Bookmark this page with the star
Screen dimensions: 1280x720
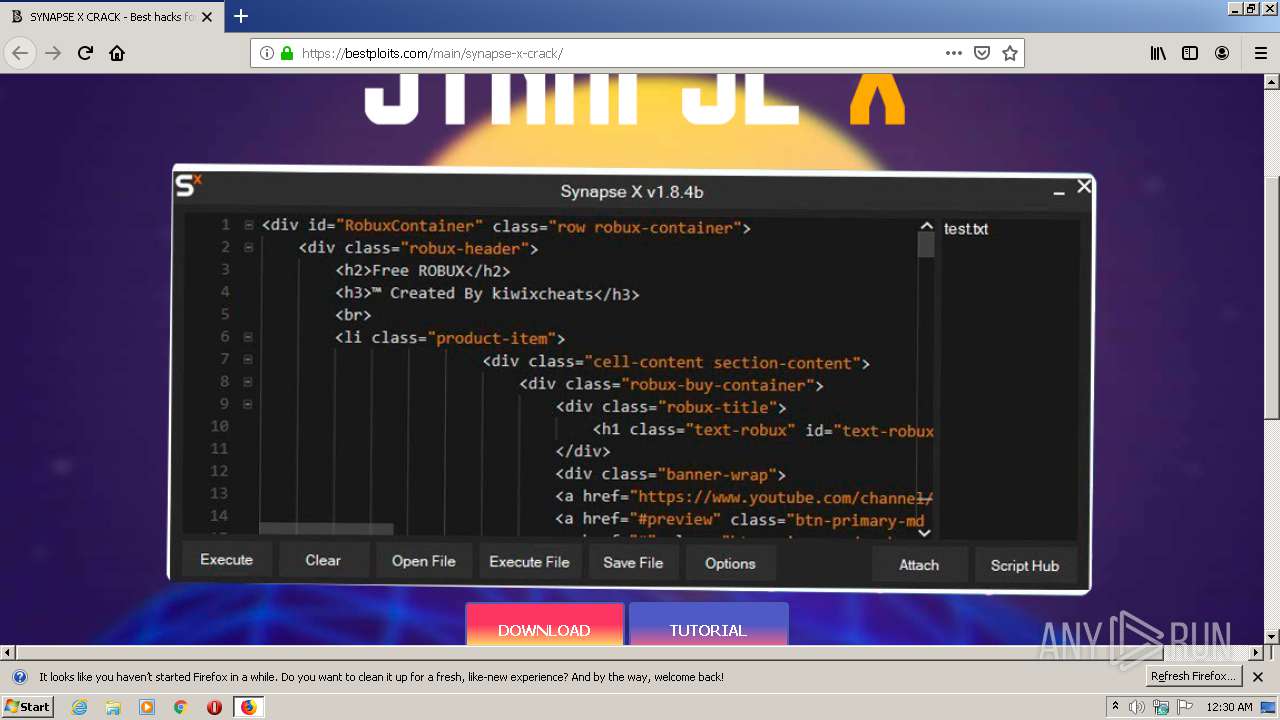(x=1010, y=53)
